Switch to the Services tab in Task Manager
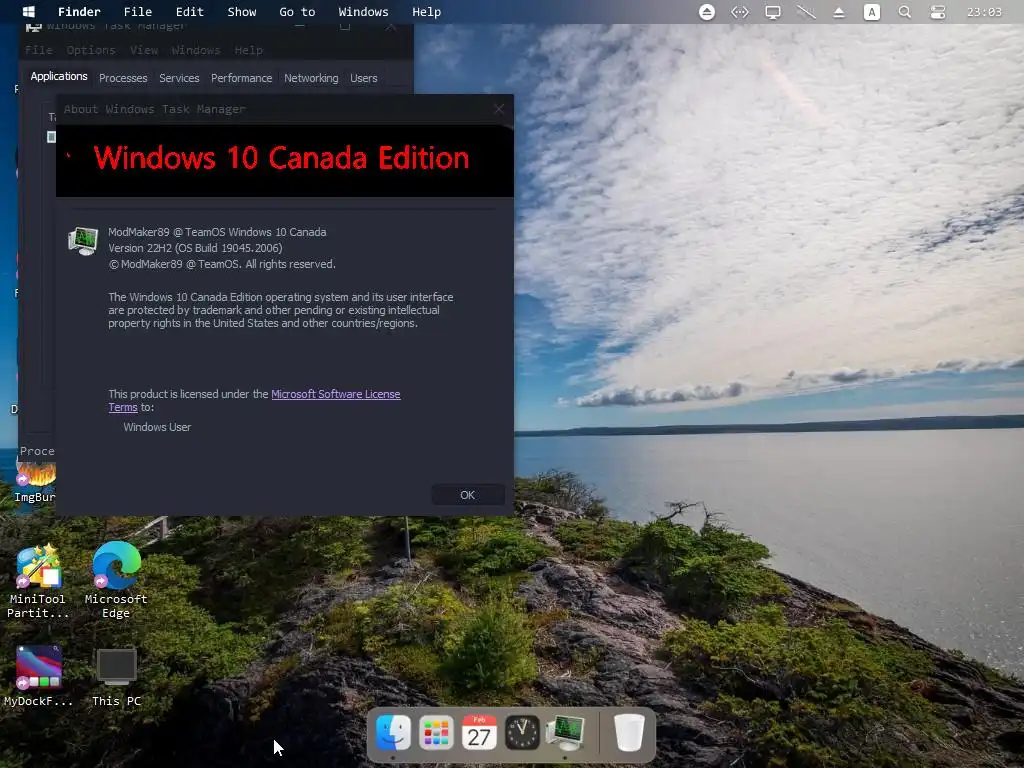 click(x=179, y=78)
